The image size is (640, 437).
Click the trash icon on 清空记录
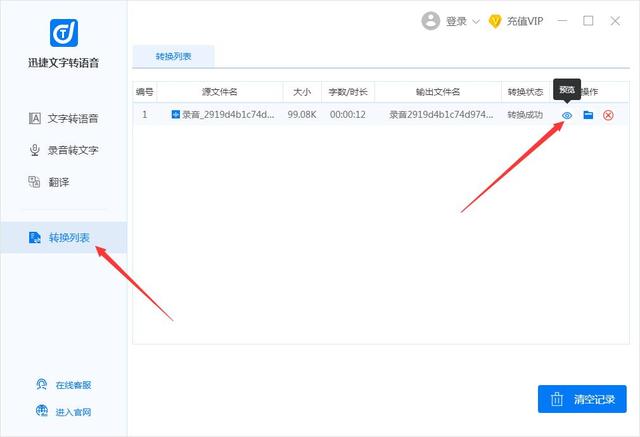[x=557, y=399]
